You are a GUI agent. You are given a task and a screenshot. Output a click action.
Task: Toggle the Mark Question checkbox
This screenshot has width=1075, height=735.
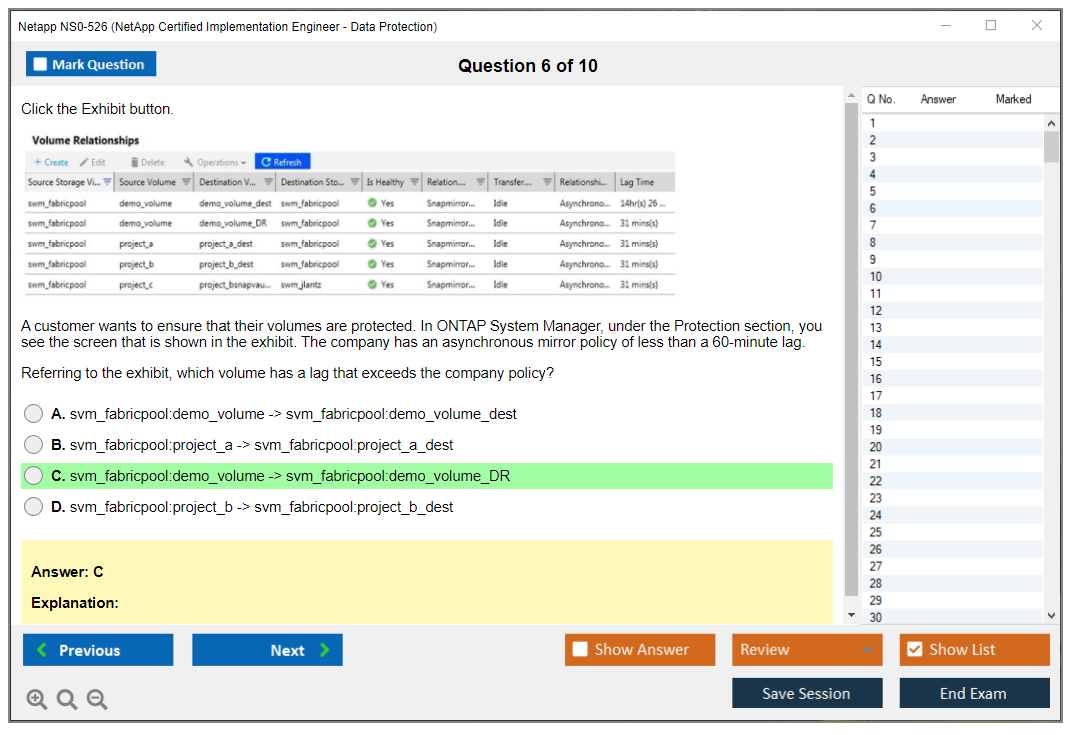pos(41,65)
